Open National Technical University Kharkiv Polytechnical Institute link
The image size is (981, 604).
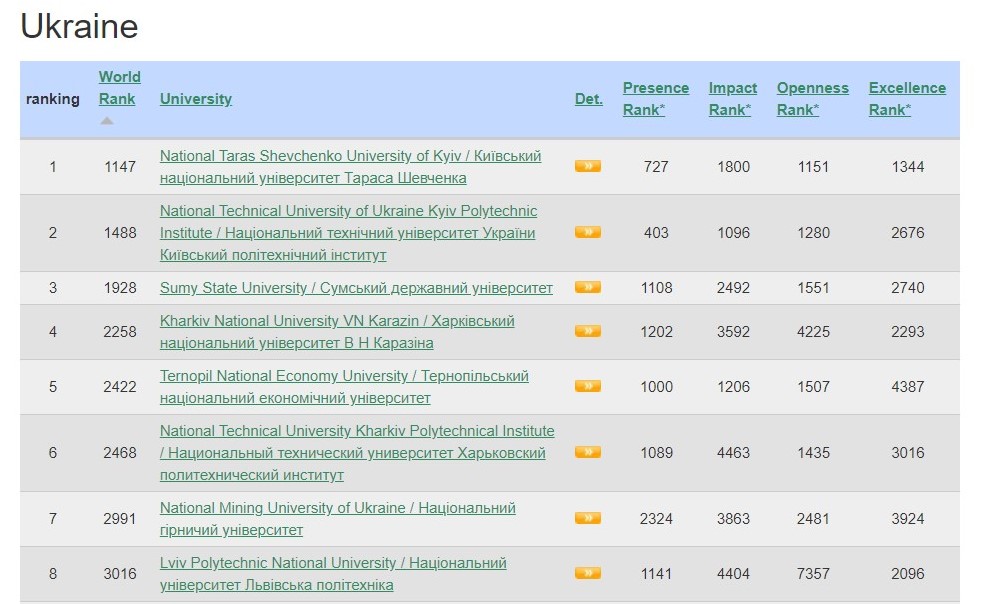pyautogui.click(x=357, y=453)
